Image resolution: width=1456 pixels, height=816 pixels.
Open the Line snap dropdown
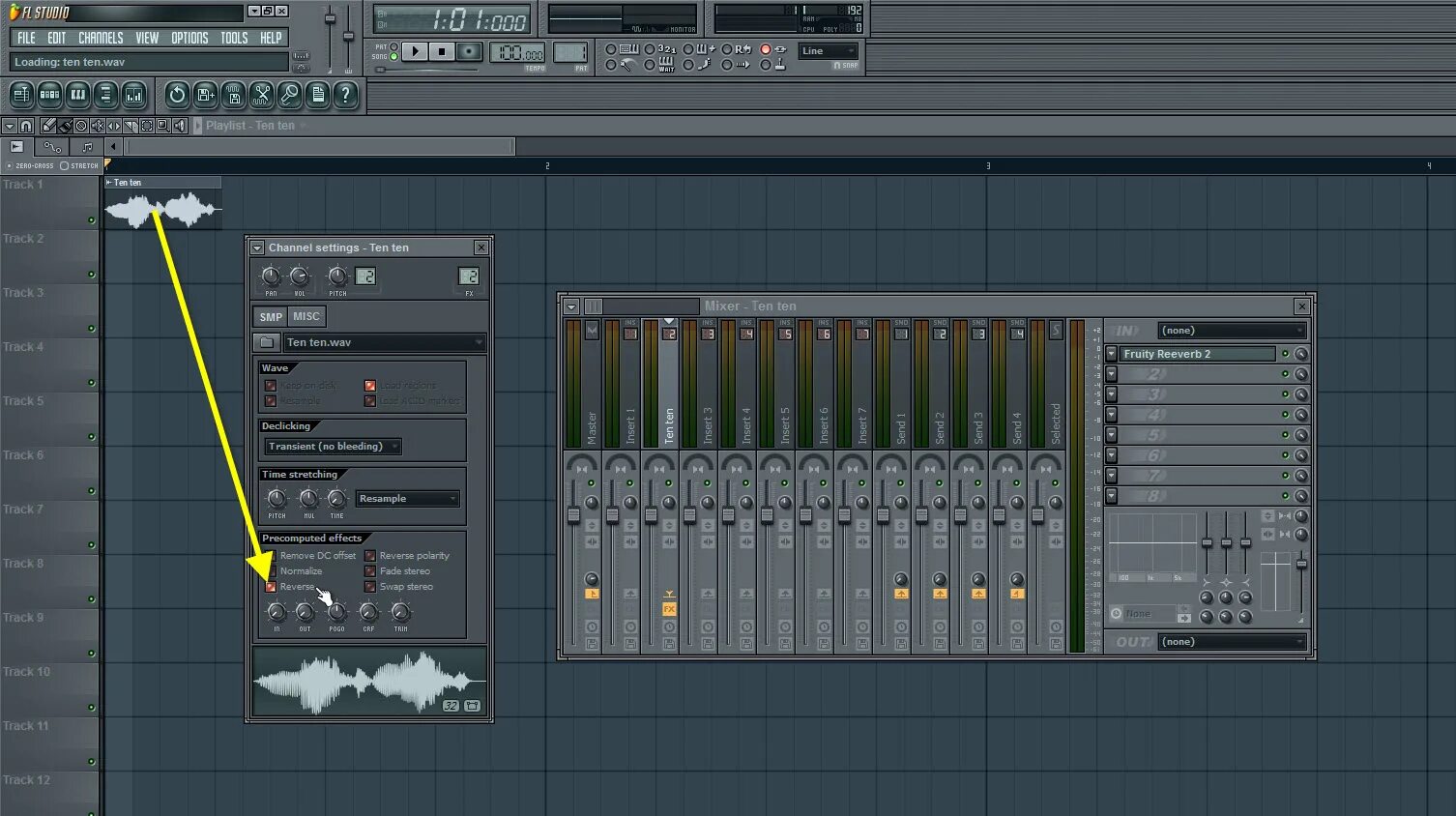(x=829, y=51)
